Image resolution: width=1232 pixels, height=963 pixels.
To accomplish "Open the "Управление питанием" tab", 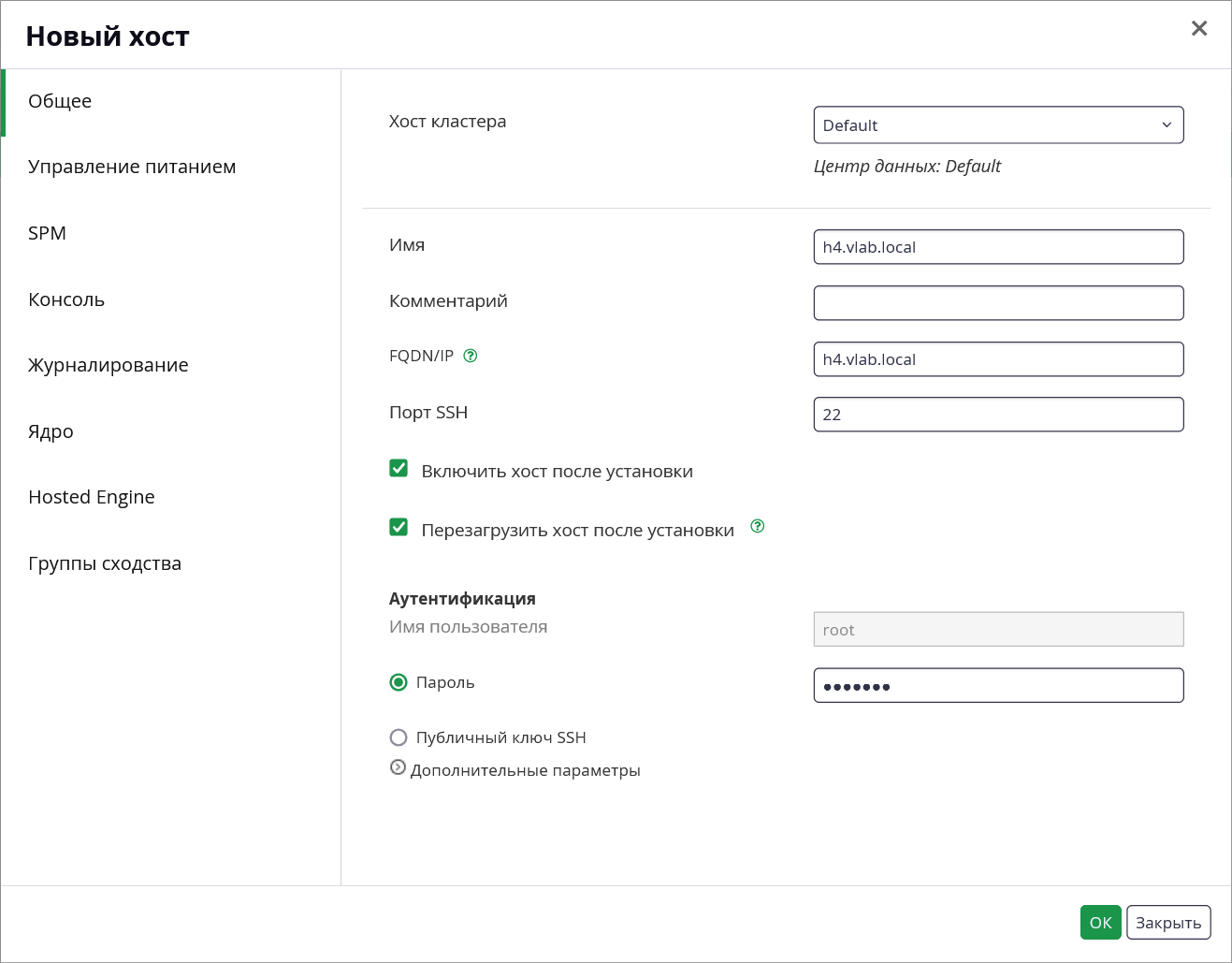I will 132,167.
